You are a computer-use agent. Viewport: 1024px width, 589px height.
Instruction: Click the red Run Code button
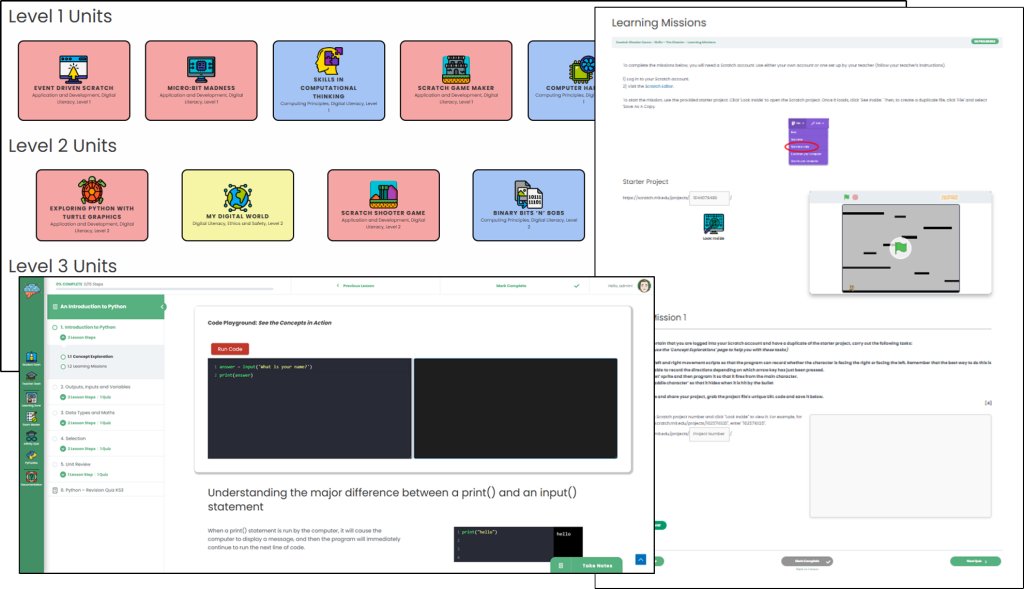coord(230,349)
